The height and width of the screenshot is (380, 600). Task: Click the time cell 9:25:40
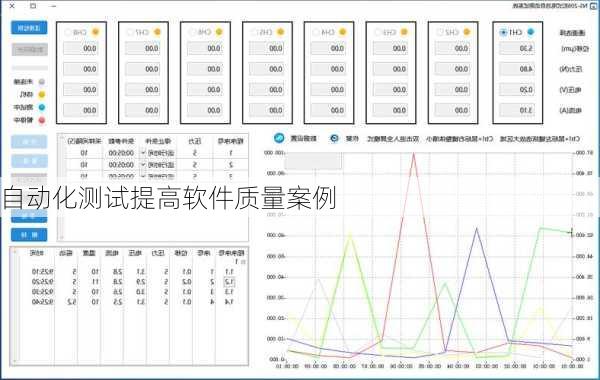click(42, 302)
